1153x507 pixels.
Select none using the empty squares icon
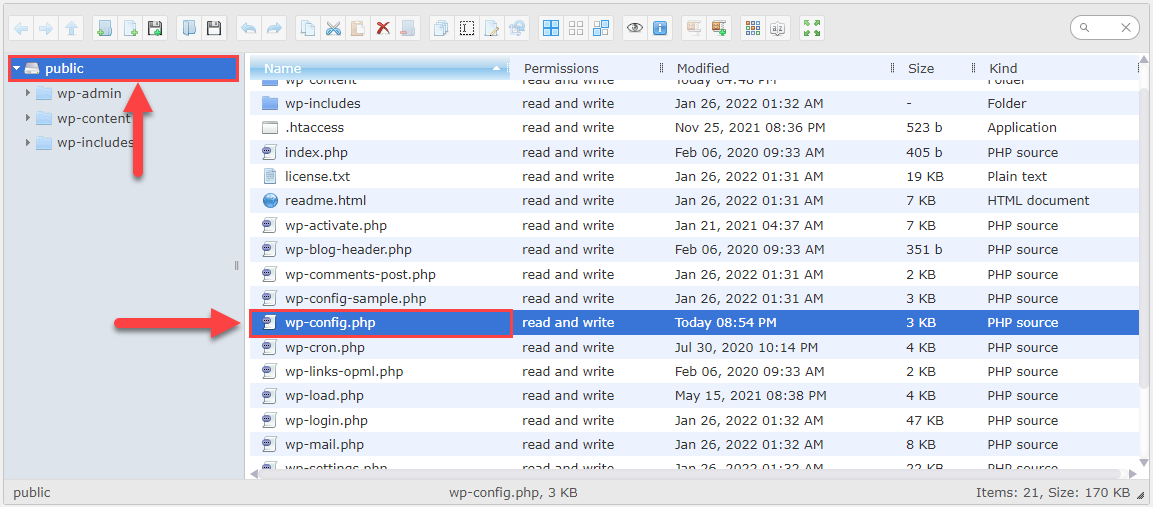click(576, 28)
